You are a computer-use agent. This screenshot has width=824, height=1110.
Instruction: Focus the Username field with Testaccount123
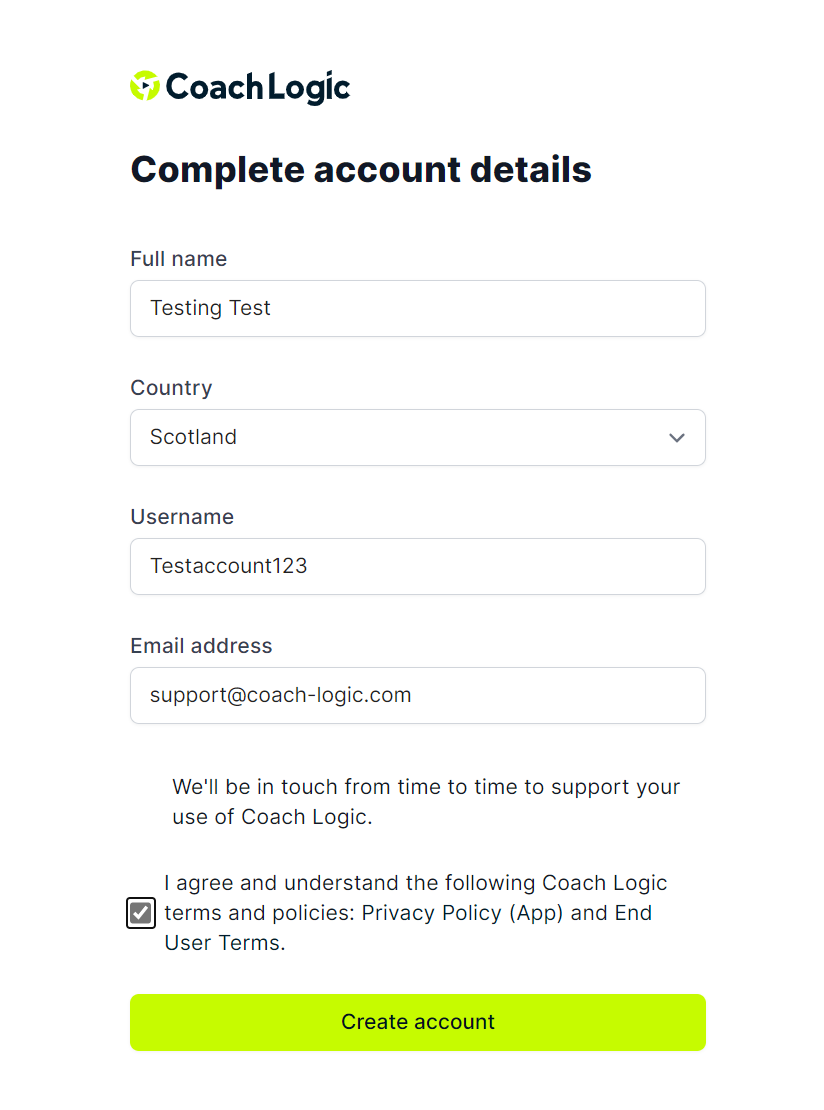(x=418, y=566)
